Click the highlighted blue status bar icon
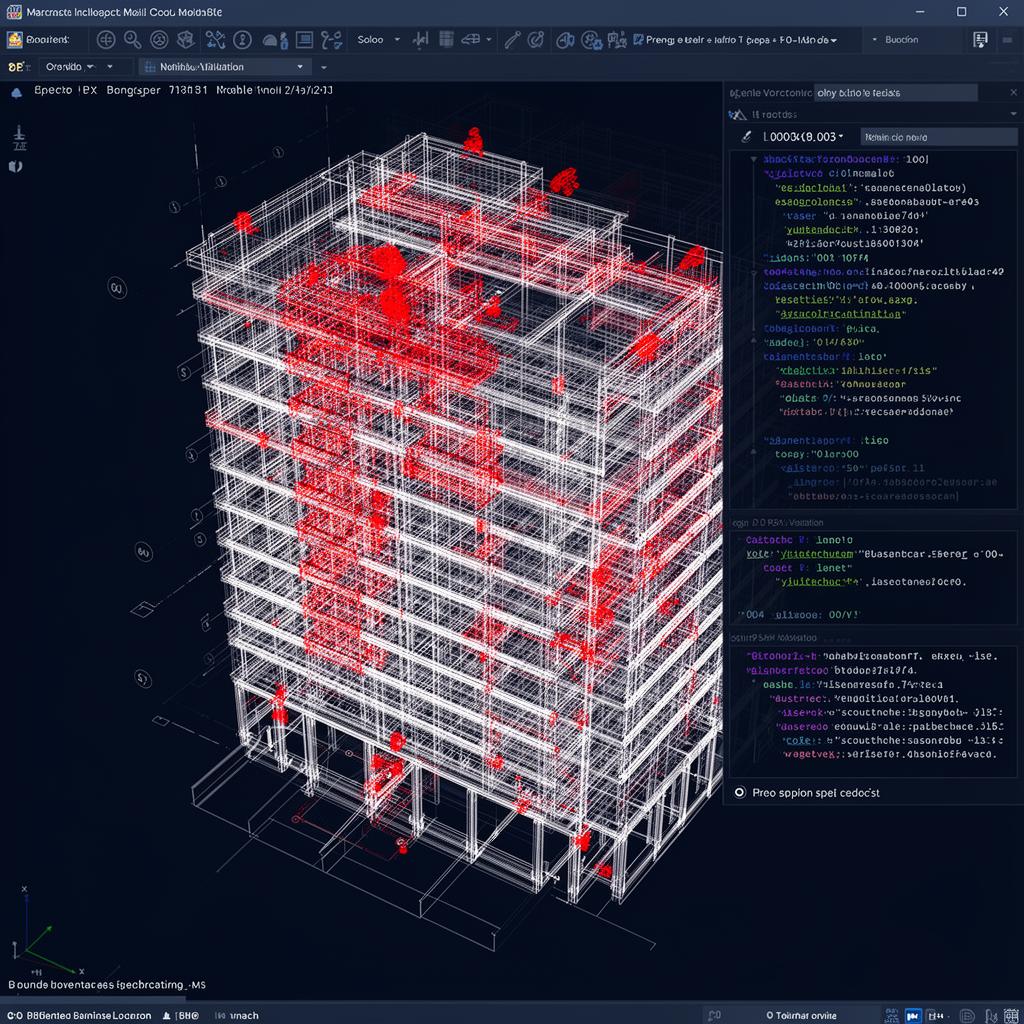 [x=913, y=1016]
